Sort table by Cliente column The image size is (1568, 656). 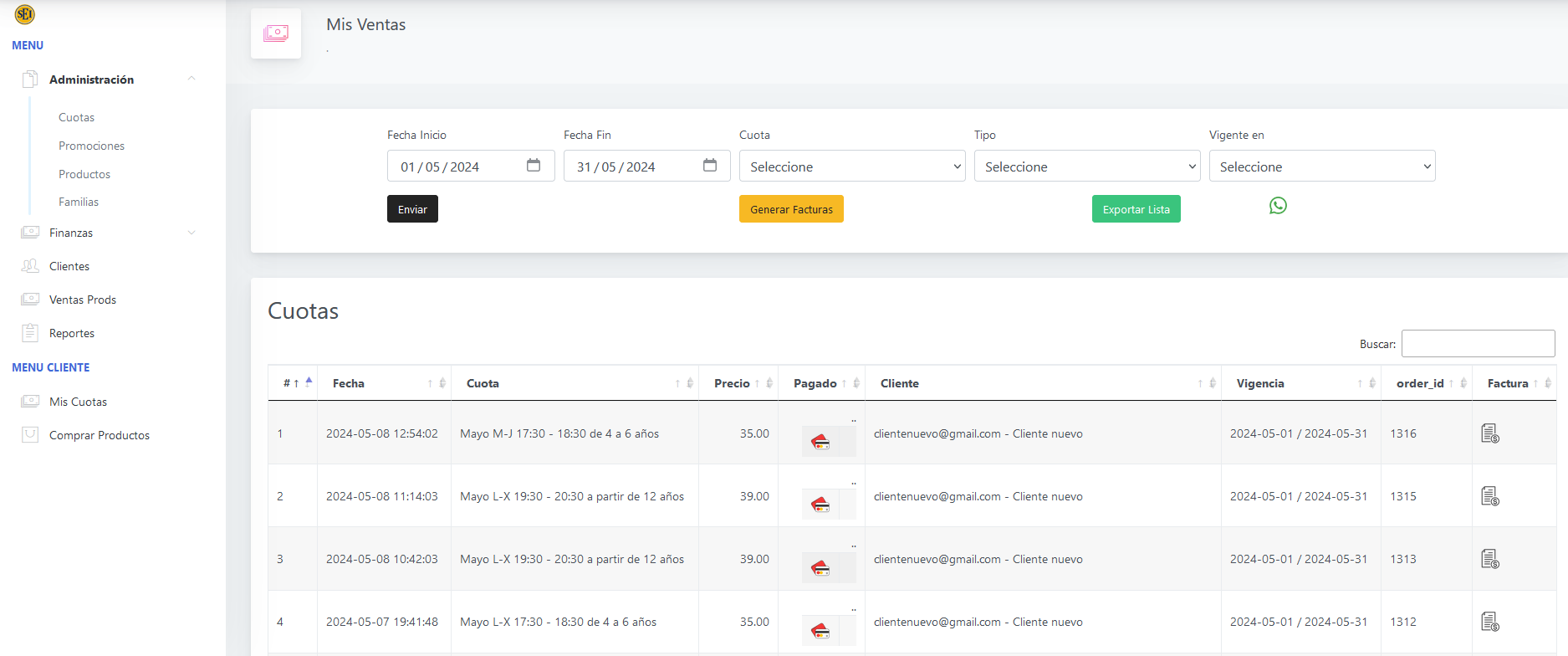point(1043,383)
